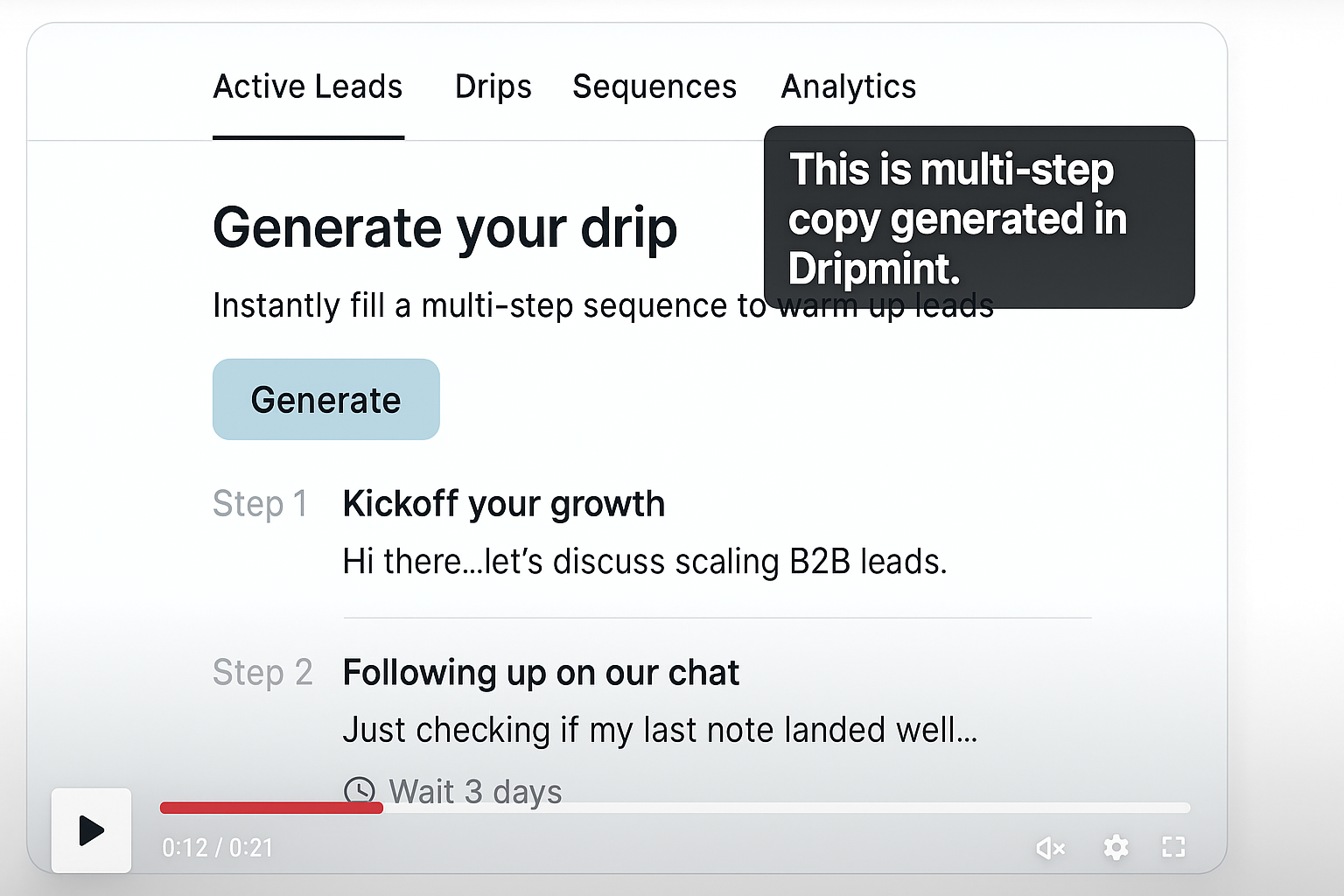
Task: Click the Generate your drip heading
Action: (x=445, y=227)
